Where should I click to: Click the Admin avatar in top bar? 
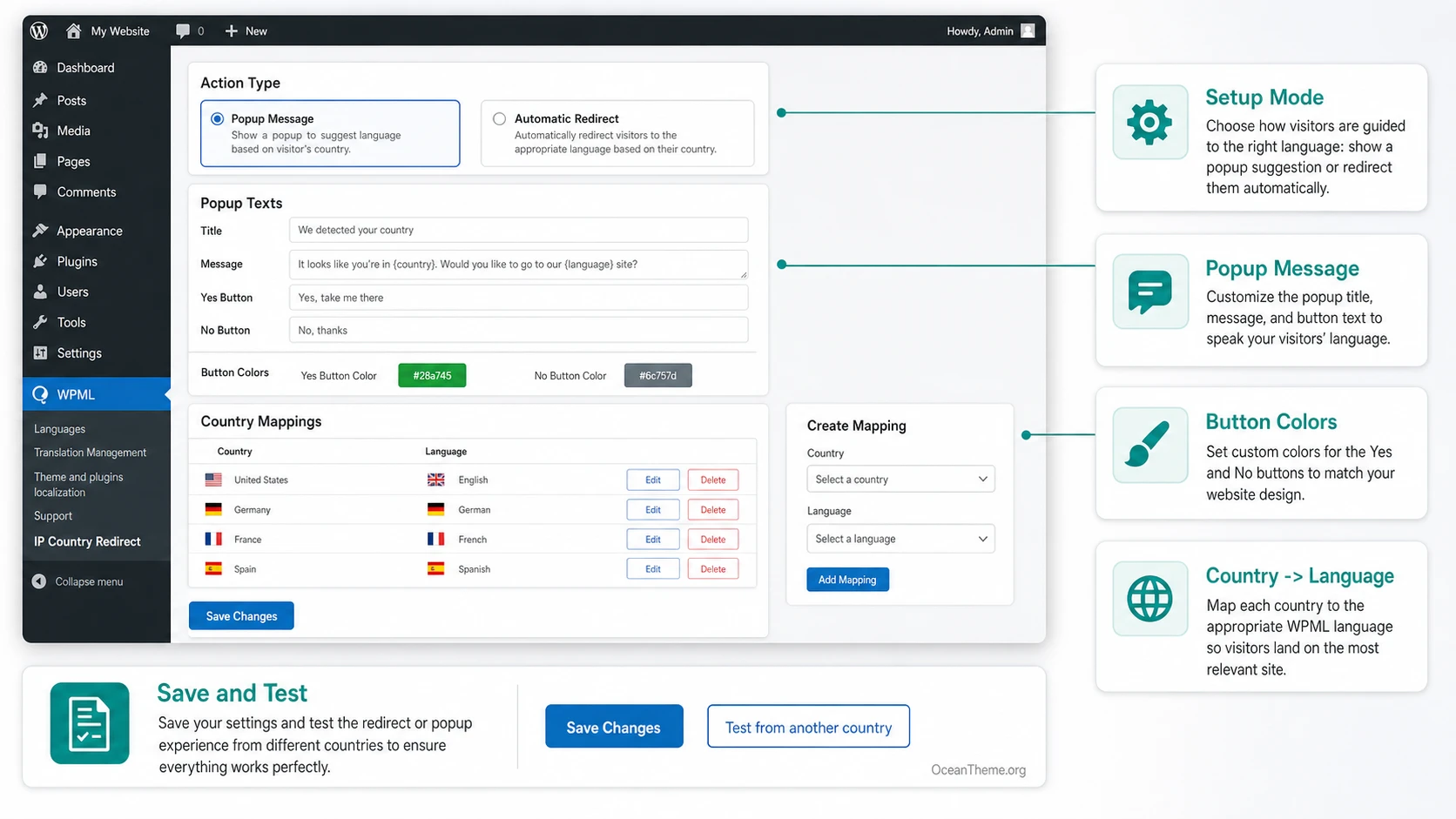[1028, 30]
